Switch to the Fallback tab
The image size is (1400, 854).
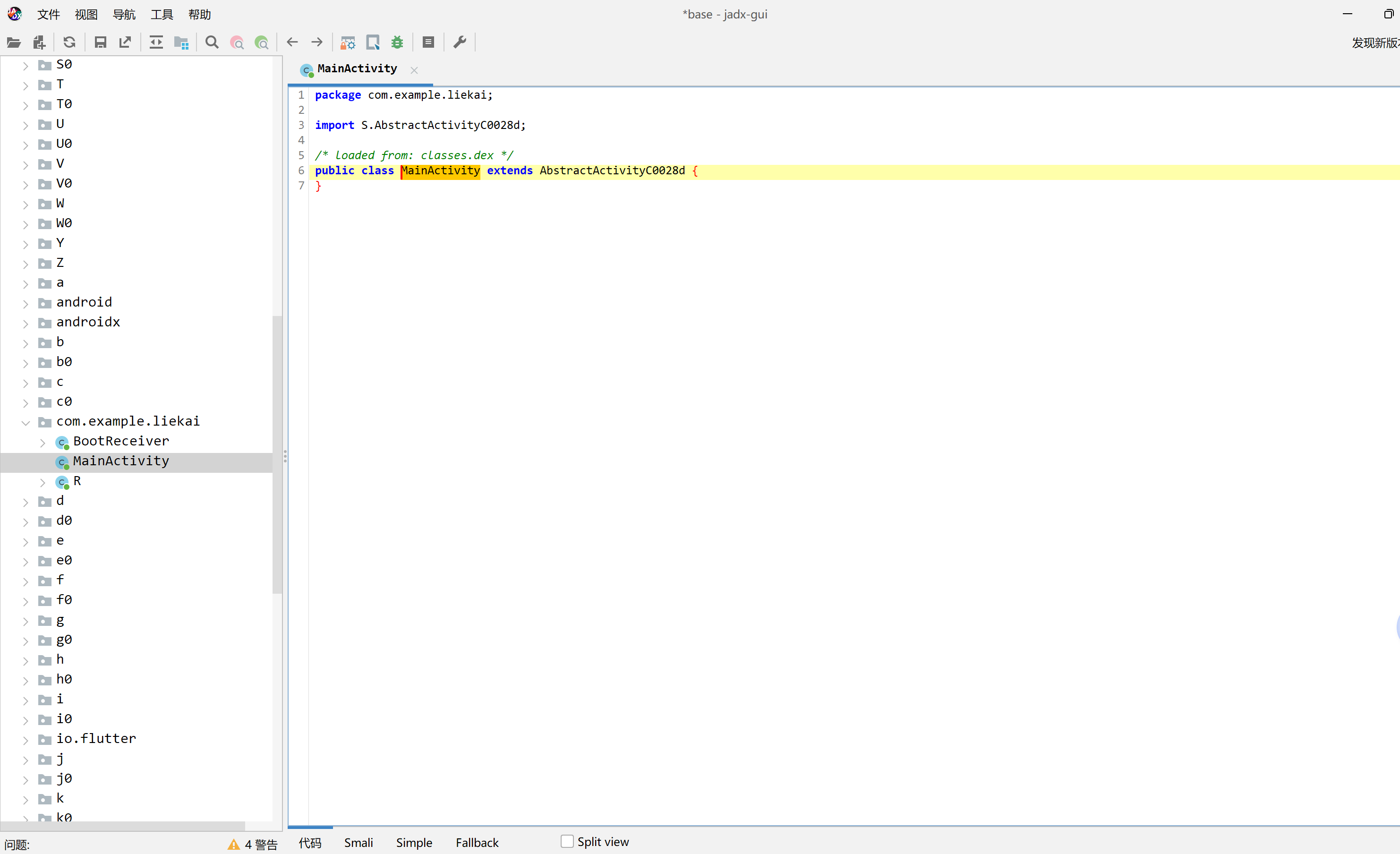[477, 843]
